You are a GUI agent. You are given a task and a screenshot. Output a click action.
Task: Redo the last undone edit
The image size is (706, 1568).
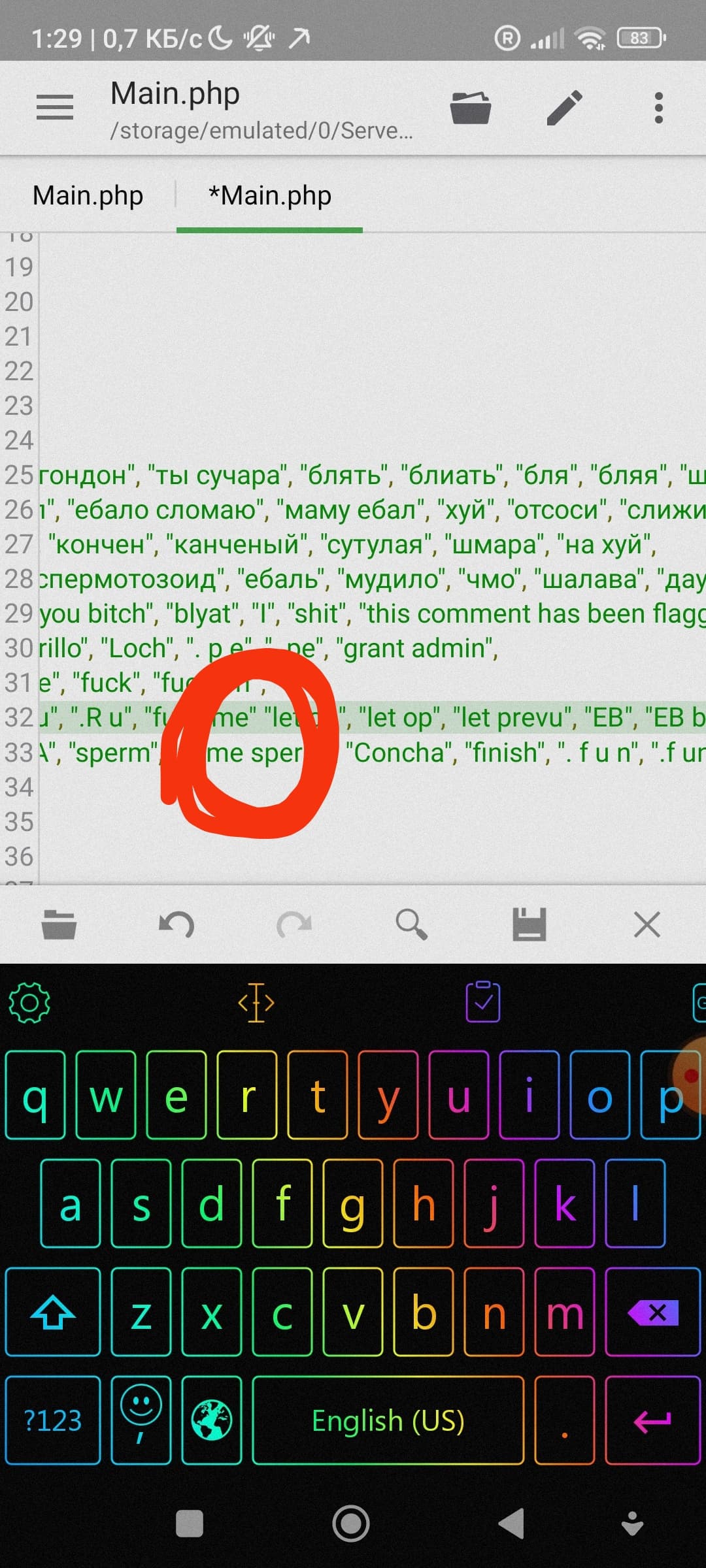coord(294,924)
